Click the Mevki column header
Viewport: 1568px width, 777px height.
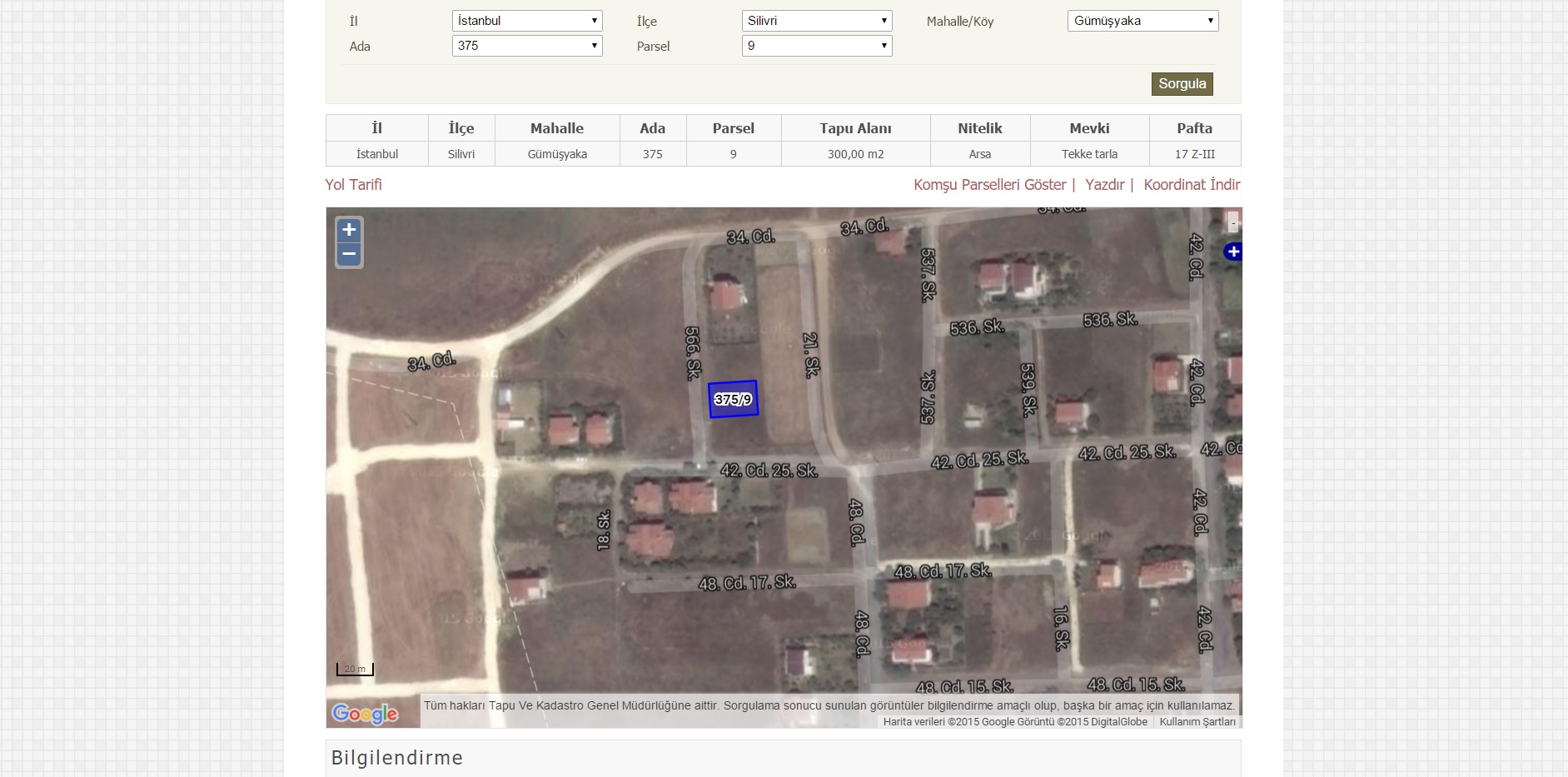click(x=1090, y=128)
